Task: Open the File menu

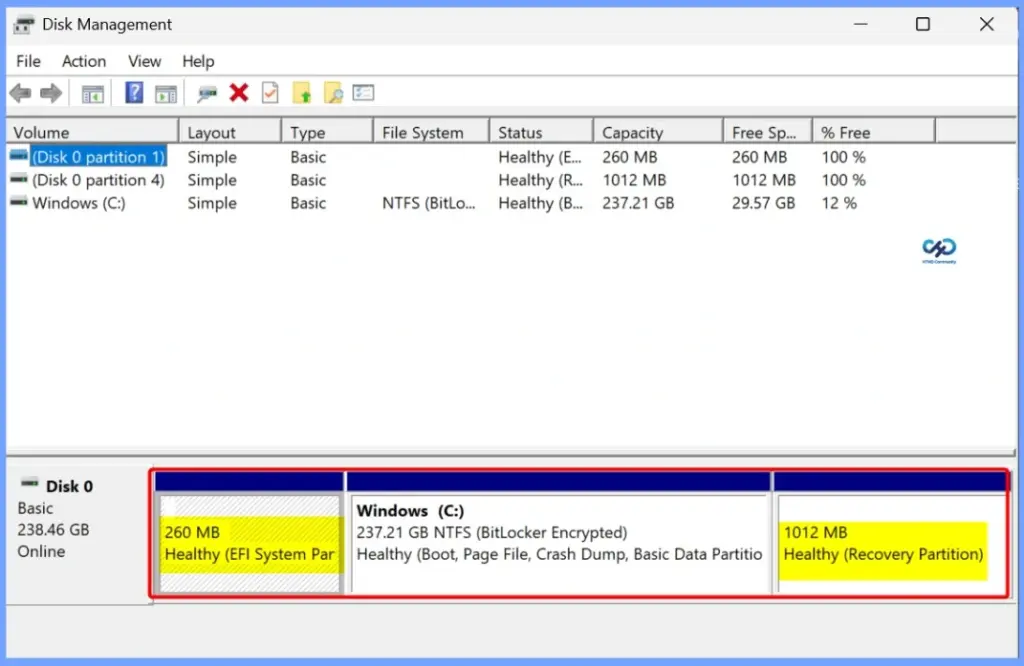Action: click(28, 61)
